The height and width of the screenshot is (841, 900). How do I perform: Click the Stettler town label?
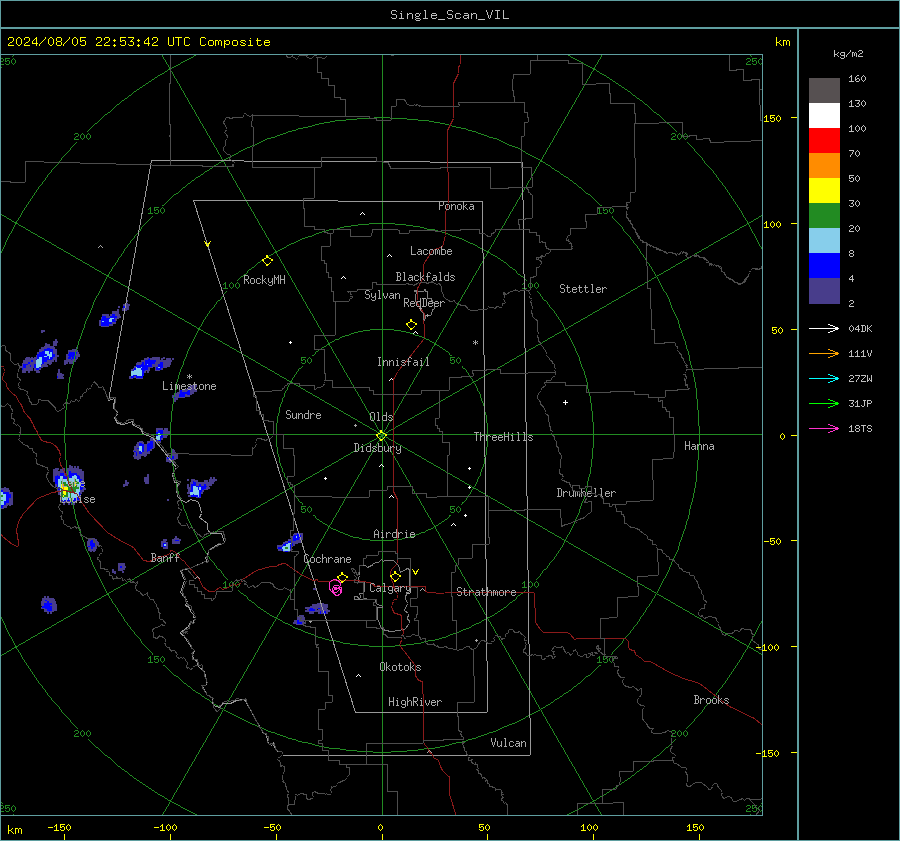click(x=583, y=289)
